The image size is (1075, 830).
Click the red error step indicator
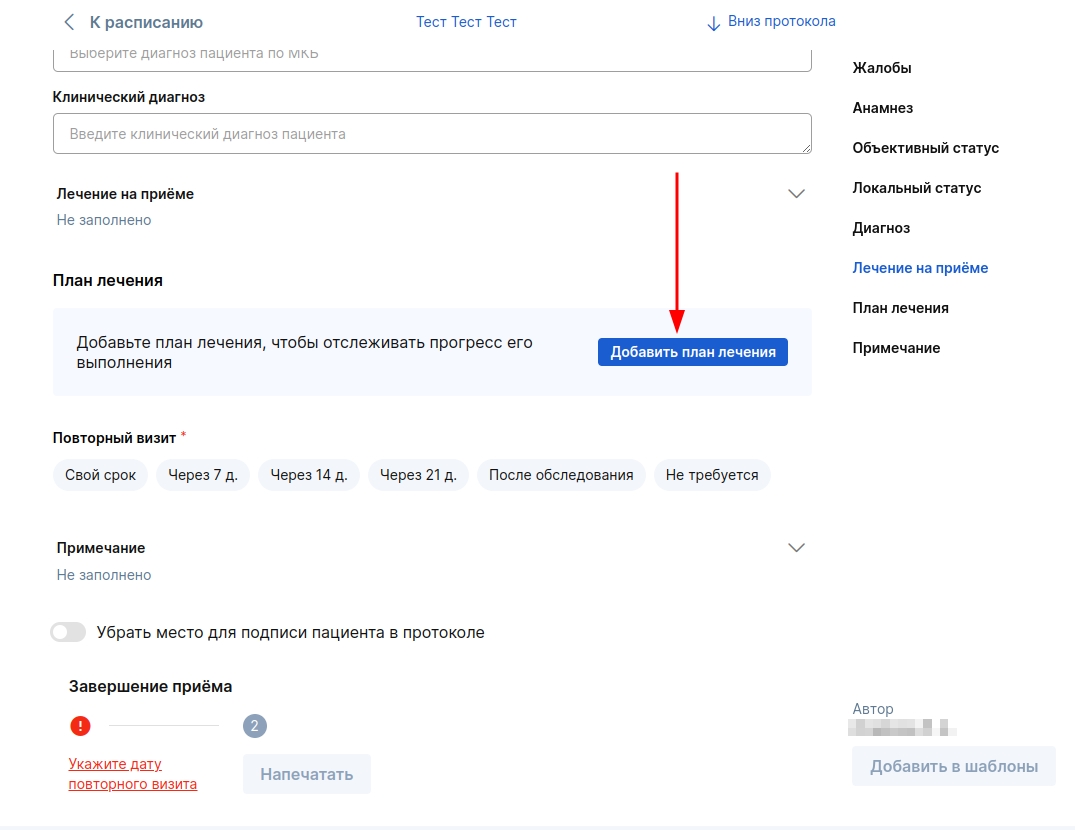pyautogui.click(x=80, y=726)
